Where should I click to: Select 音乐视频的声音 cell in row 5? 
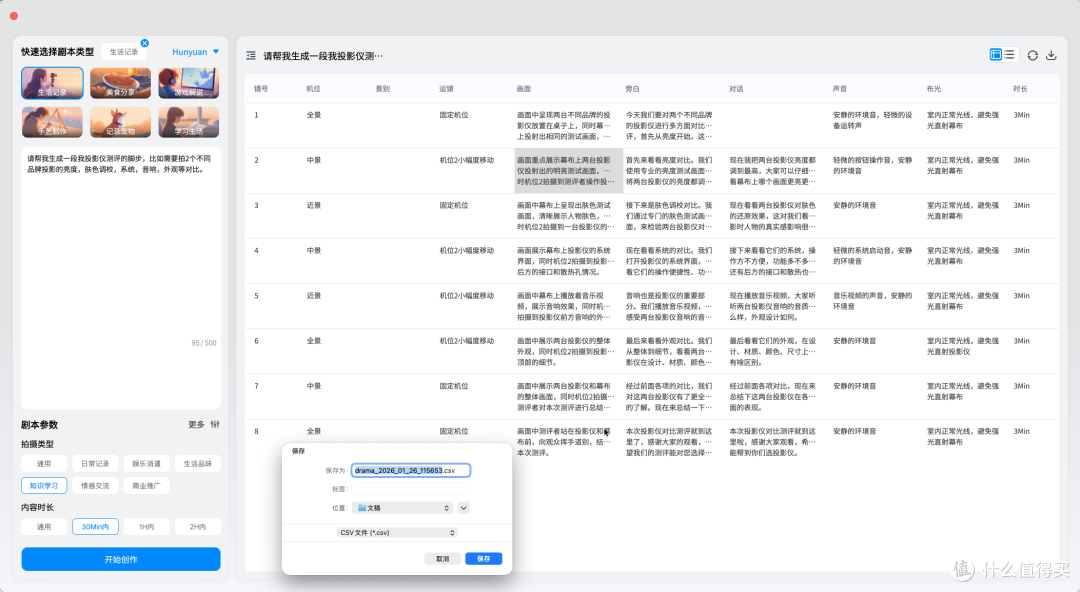(873, 301)
